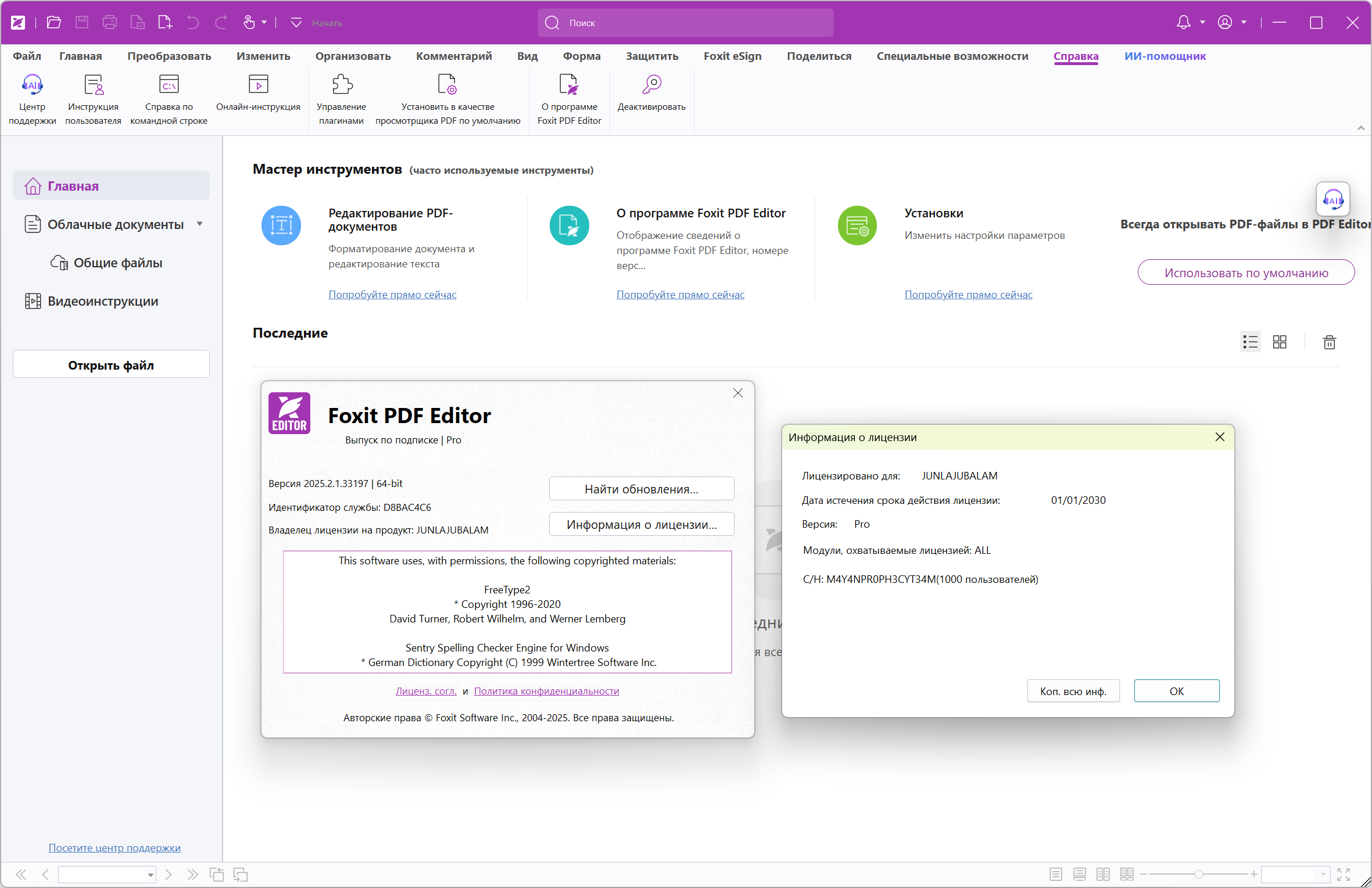Viewport: 1372px width, 888px height.
Task: Open Онлайн-инструкция in the ribbon
Action: click(x=258, y=85)
